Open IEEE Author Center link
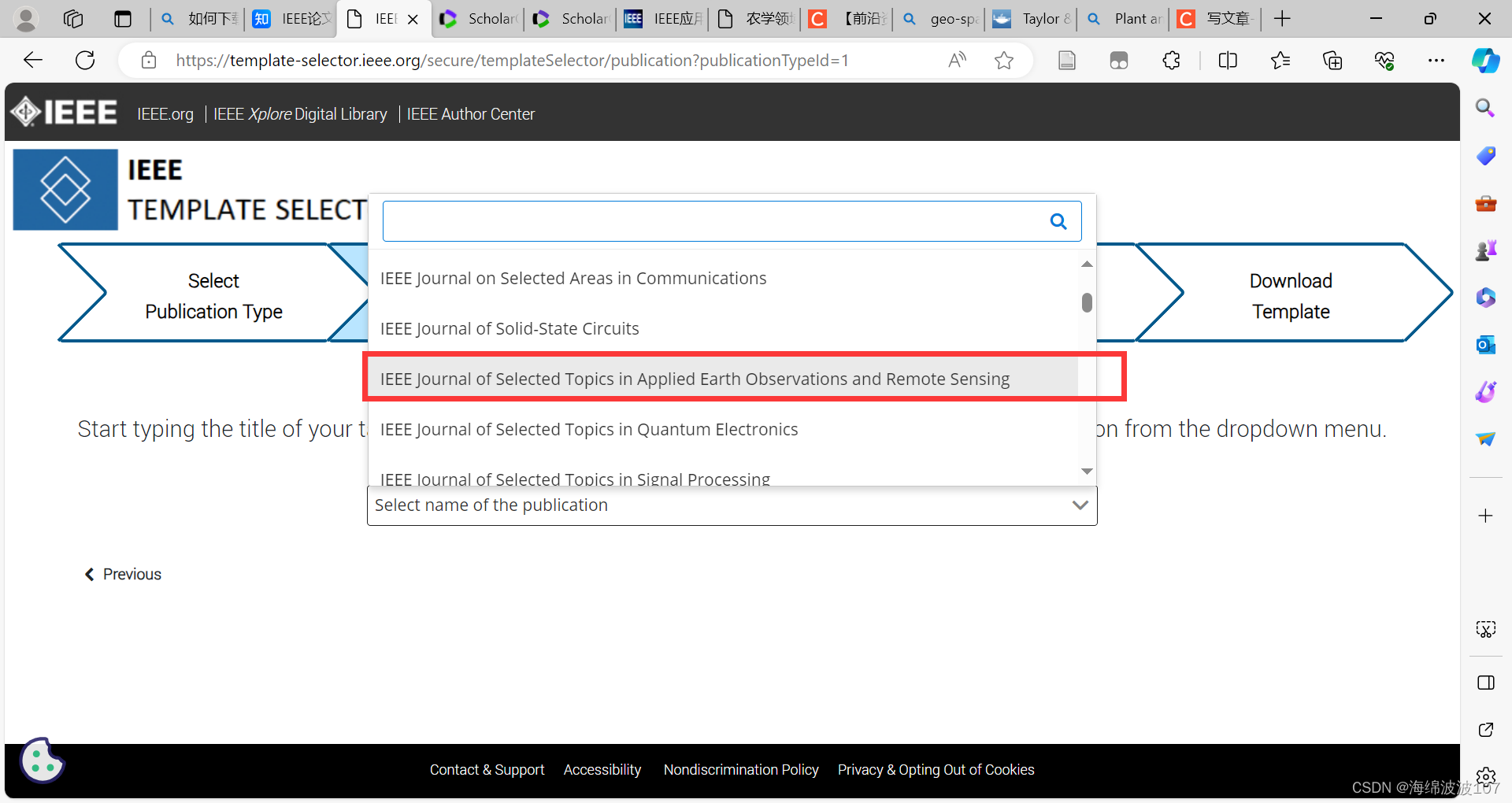Screen dimensions: 1512x803 (471, 114)
